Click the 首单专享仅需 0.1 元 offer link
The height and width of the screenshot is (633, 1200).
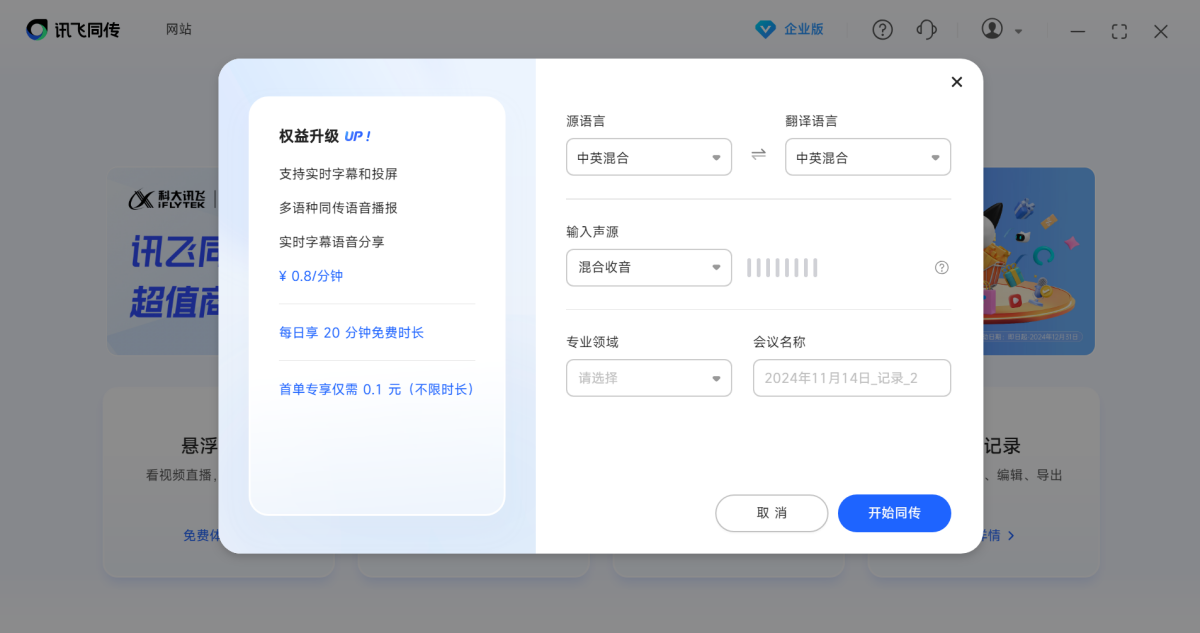click(x=376, y=389)
